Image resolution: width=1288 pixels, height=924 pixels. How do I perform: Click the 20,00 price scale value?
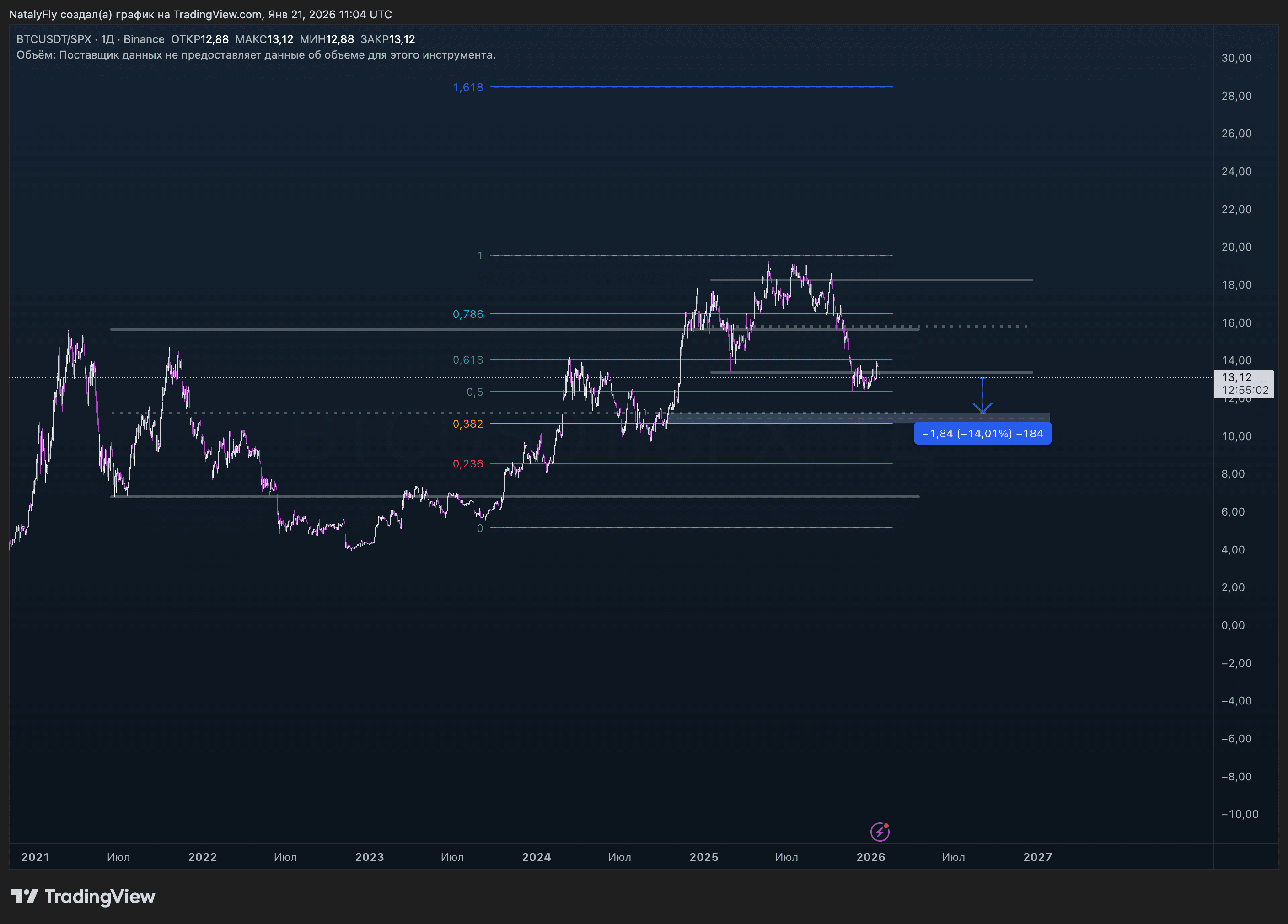1236,247
